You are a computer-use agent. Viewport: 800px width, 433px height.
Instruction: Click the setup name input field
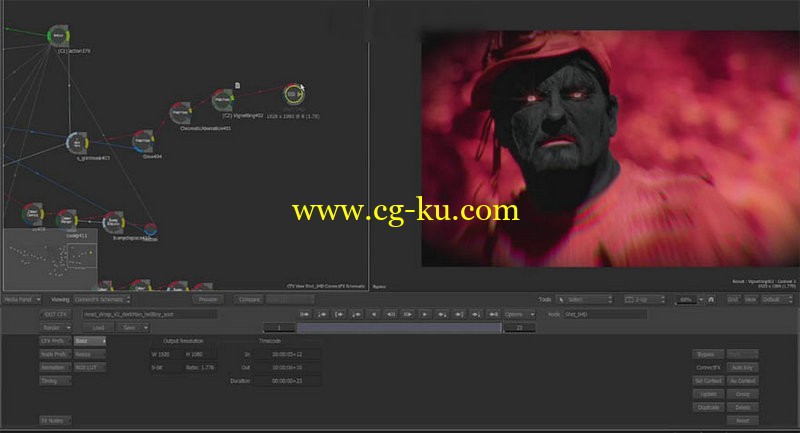[x=149, y=314]
